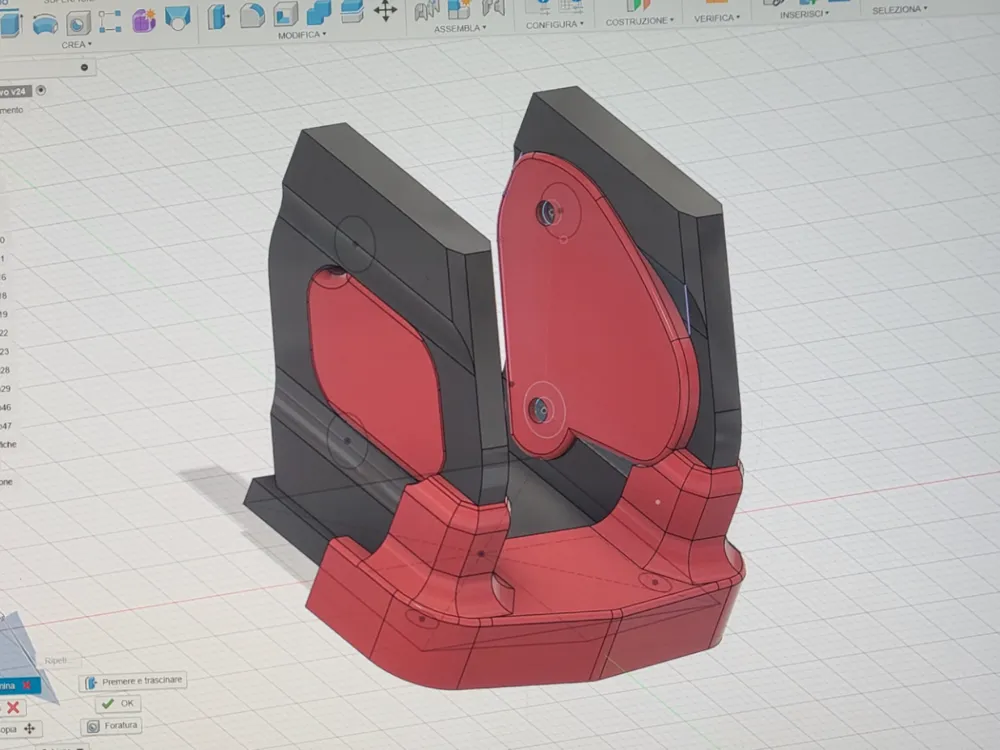The width and height of the screenshot is (1000, 750).
Task: Click the Move/Copy cross-arrows icon
Action: pos(385,10)
